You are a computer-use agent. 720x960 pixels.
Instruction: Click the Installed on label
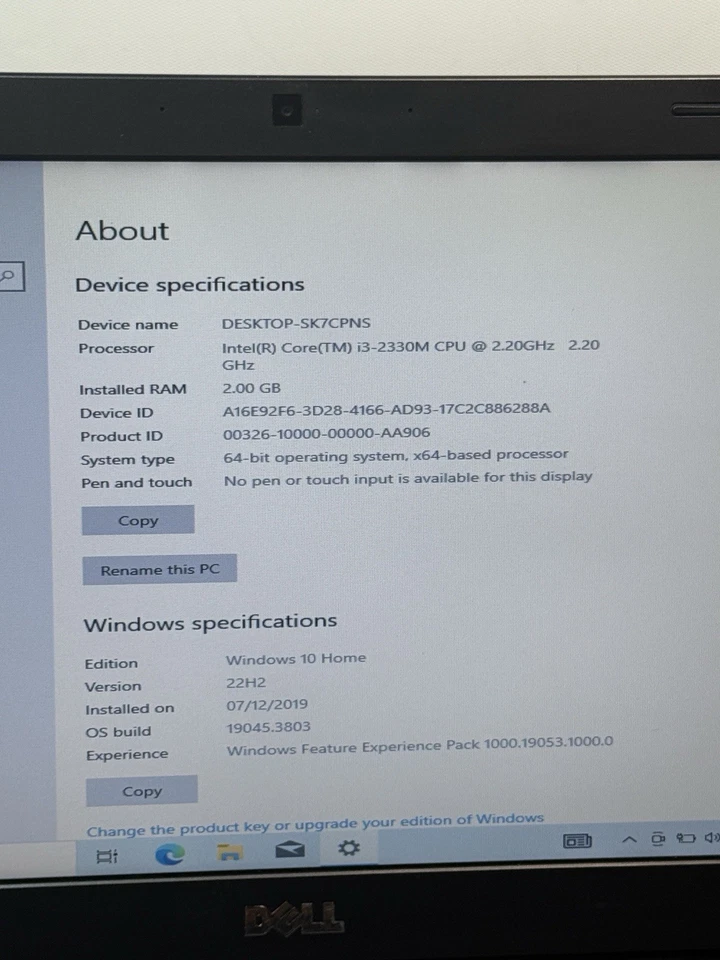(129, 709)
